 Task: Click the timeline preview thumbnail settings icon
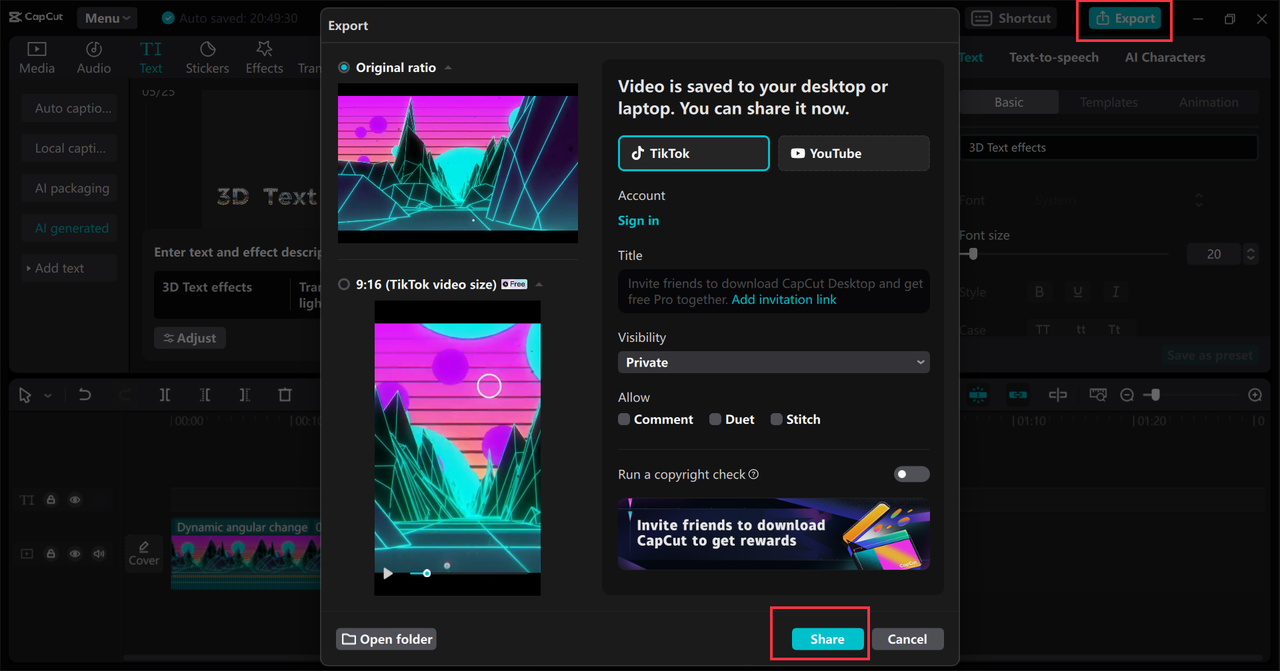1098,395
